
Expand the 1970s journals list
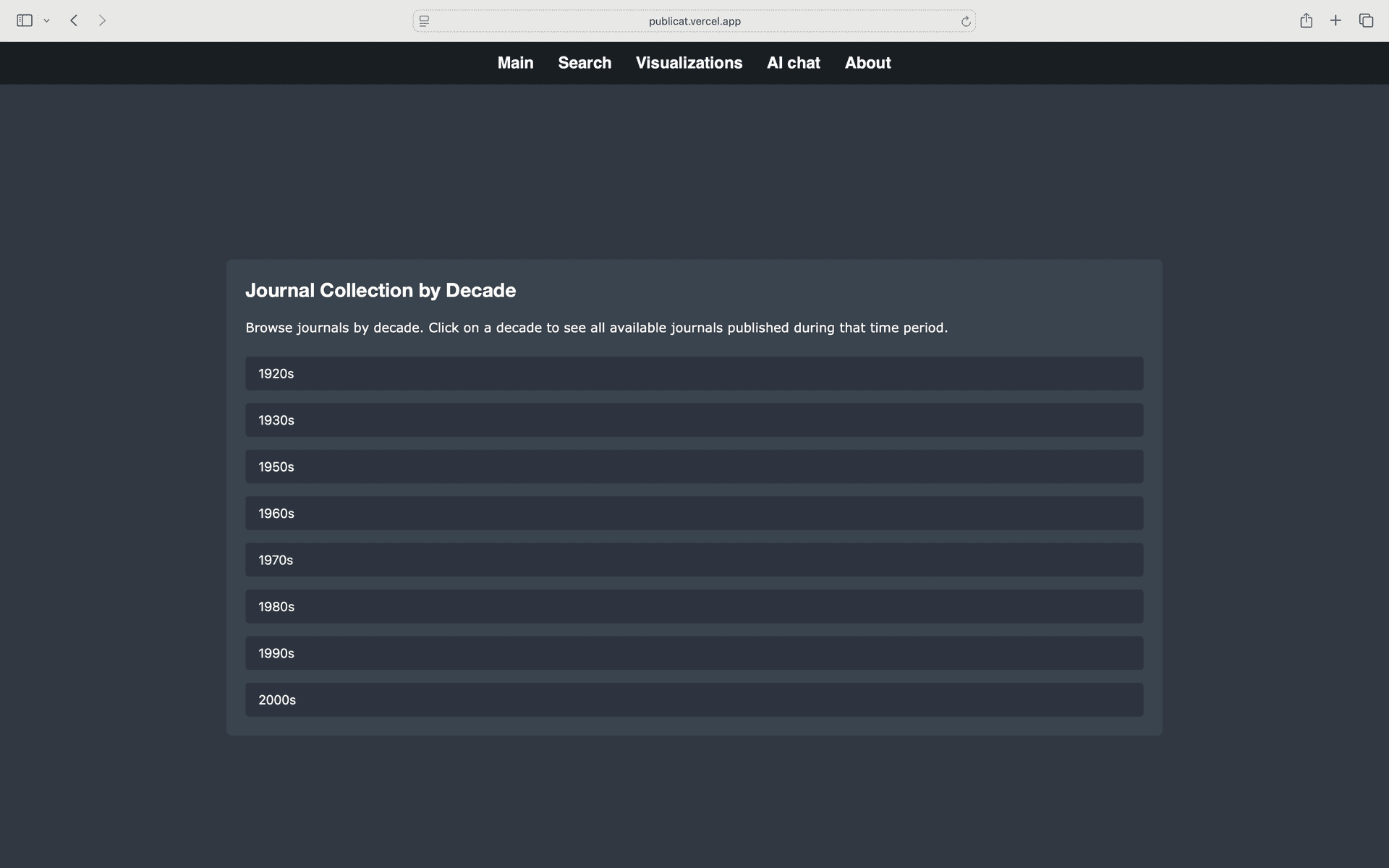pyautogui.click(x=694, y=560)
